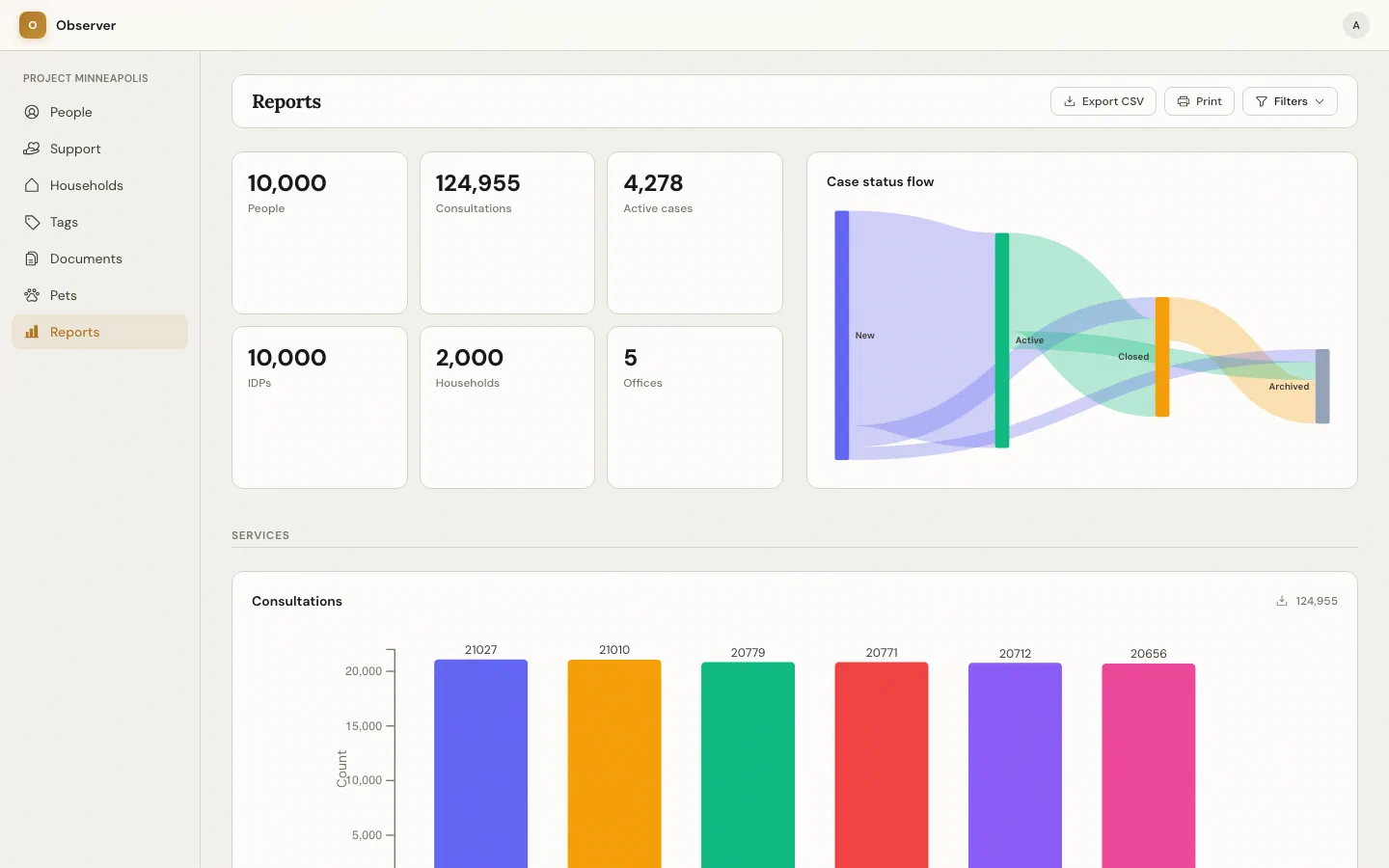Image resolution: width=1389 pixels, height=868 pixels.
Task: Click the Observer logo icon
Action: click(x=33, y=25)
